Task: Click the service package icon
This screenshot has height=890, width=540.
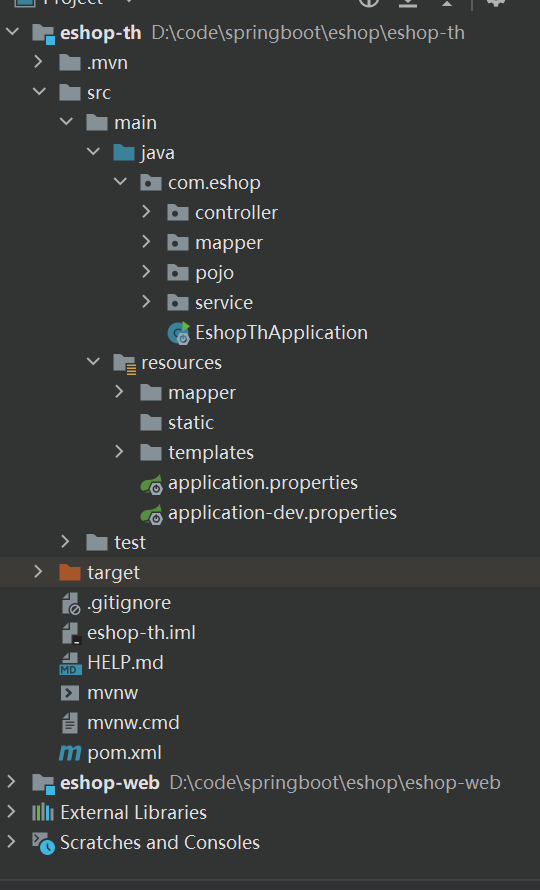Action: tap(178, 303)
